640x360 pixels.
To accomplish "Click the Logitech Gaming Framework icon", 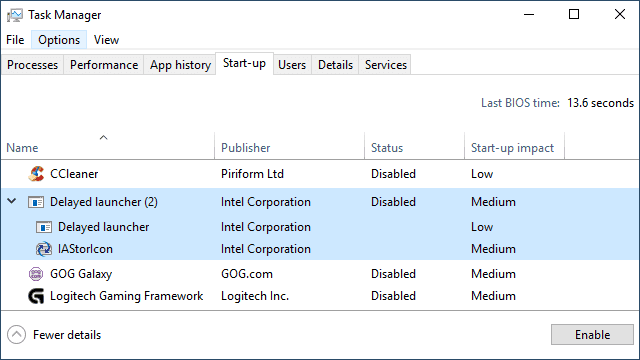I will coord(36,296).
